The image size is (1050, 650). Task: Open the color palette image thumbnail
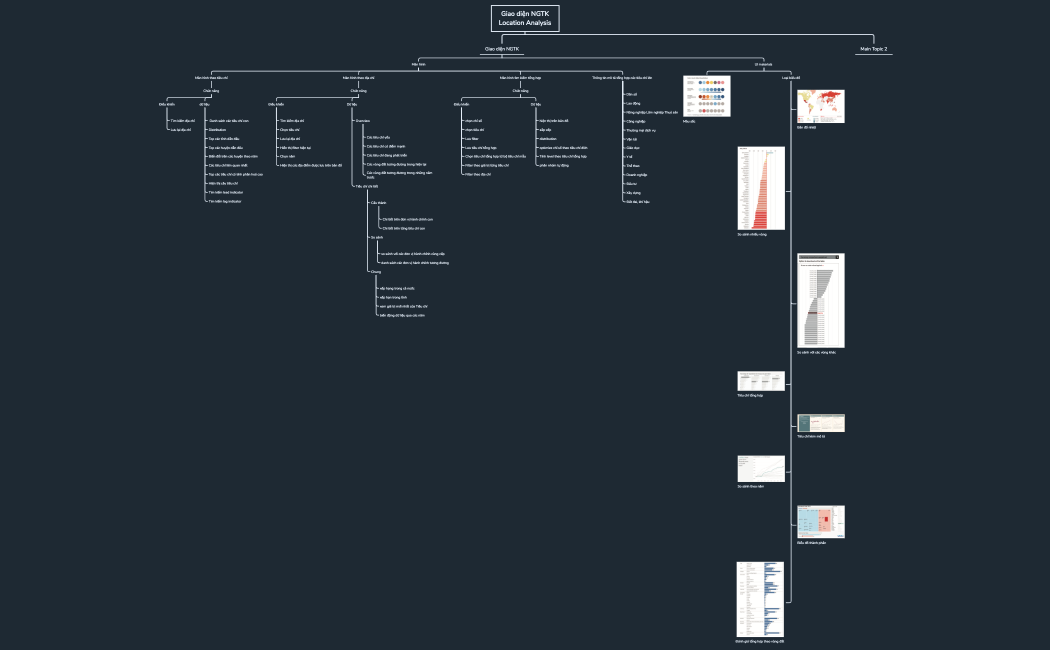(x=706, y=97)
